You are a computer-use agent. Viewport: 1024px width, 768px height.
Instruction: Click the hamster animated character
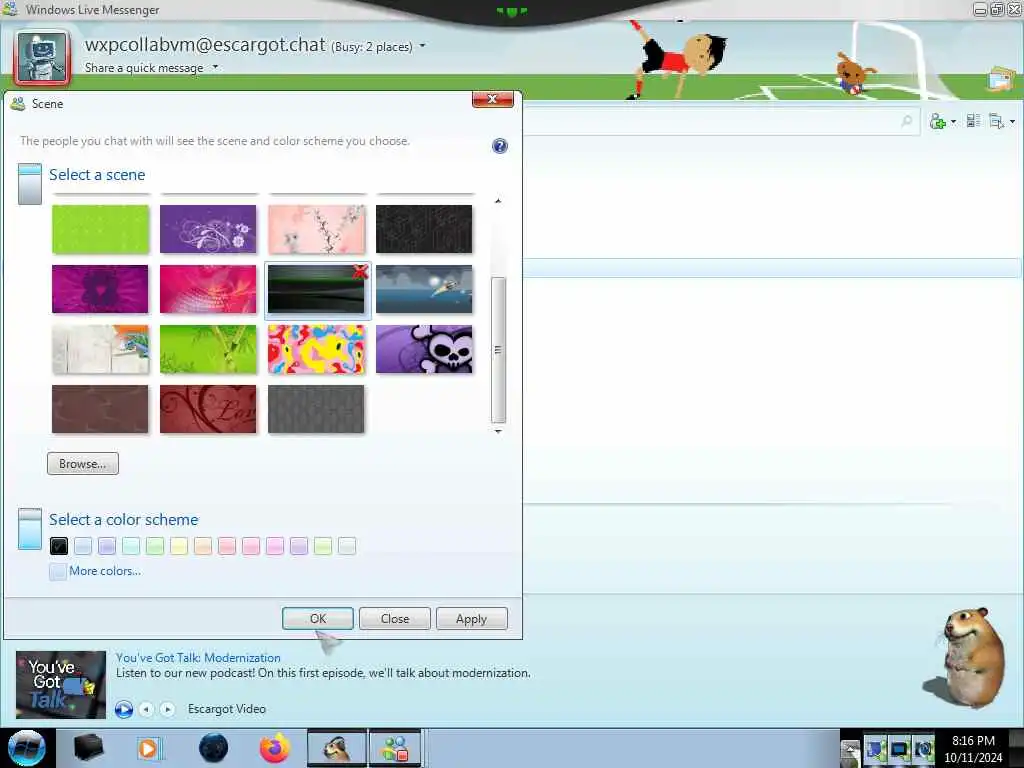tap(965, 657)
